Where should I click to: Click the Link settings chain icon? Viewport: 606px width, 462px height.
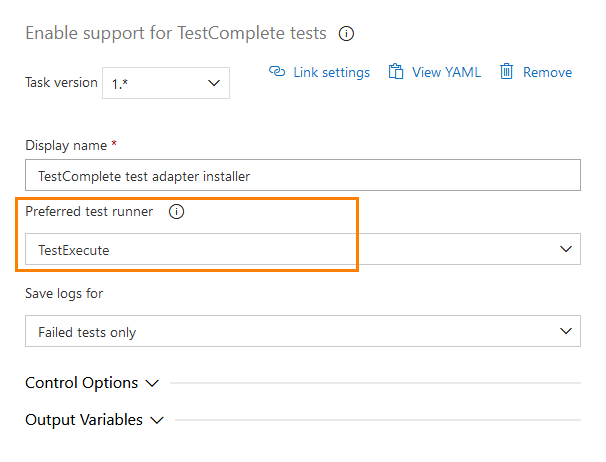click(278, 72)
